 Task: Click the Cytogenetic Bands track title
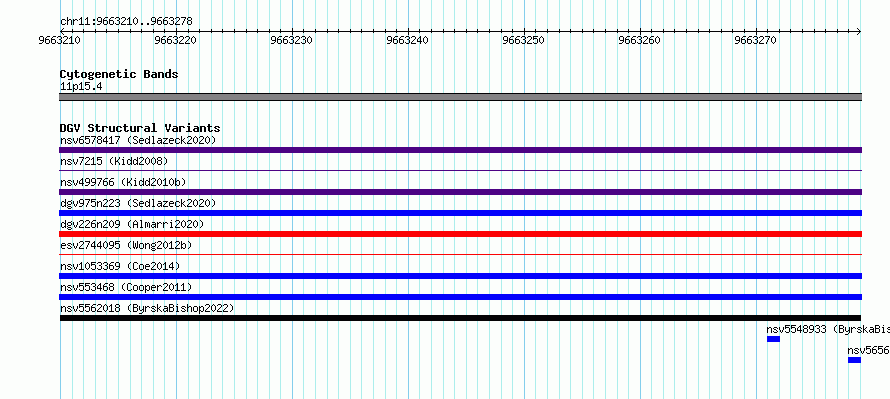click(x=119, y=74)
